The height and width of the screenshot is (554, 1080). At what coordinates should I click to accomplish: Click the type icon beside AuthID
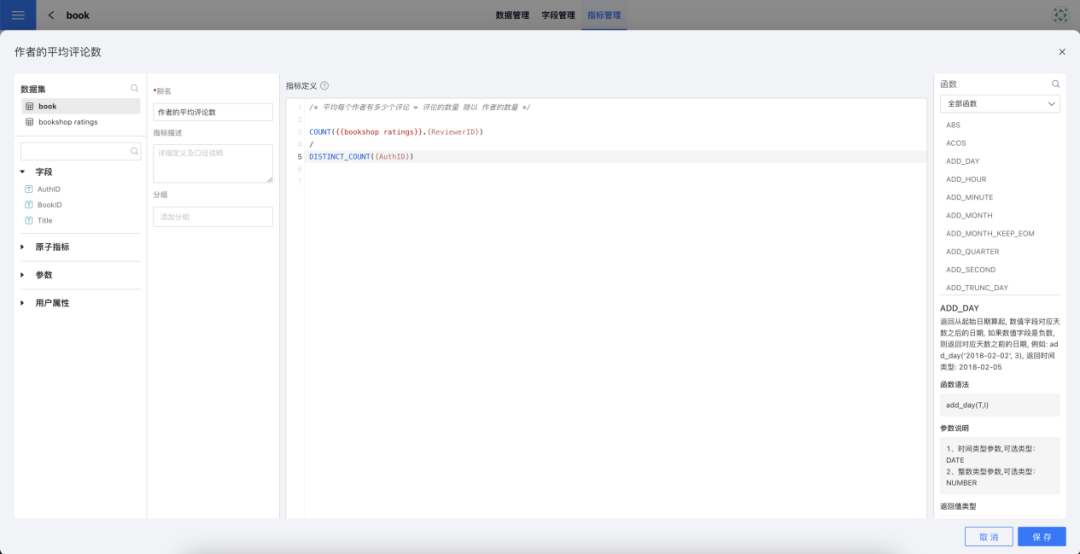click(x=29, y=189)
